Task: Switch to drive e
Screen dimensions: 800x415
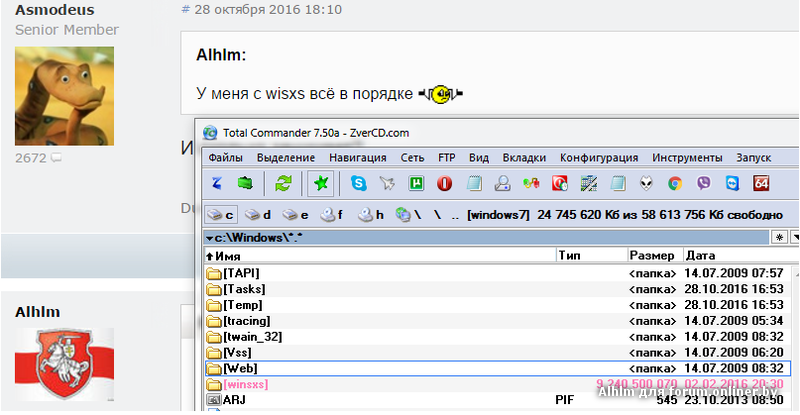Action: [x=296, y=215]
